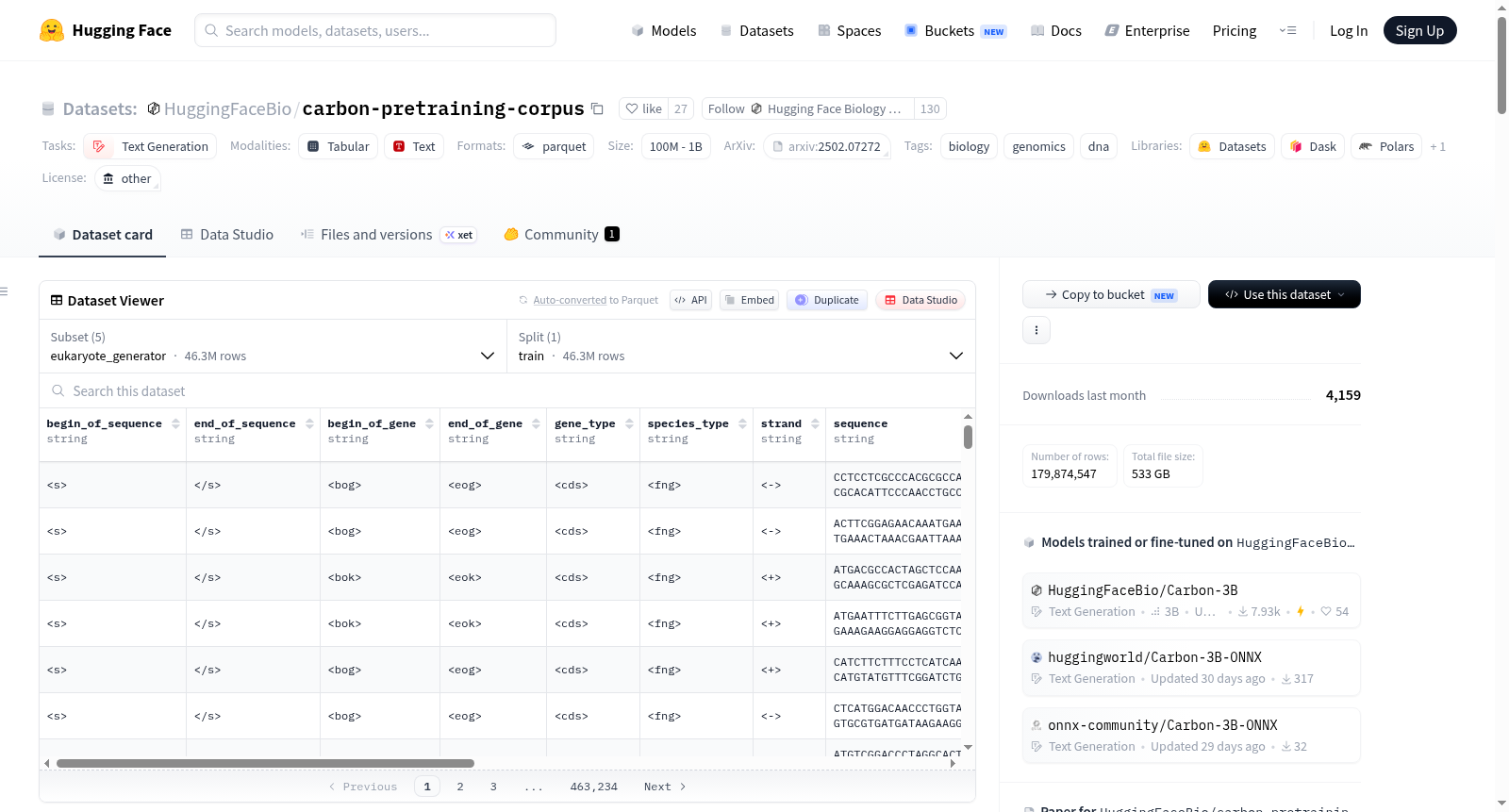Viewport: 1509px width, 812px height.
Task: Copy dataset name with clipboard icon
Action: click(597, 108)
